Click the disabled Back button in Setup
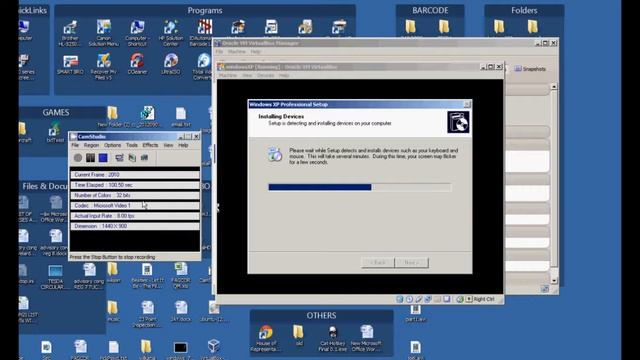Viewport: 640px width, 360px height. tap(378, 262)
